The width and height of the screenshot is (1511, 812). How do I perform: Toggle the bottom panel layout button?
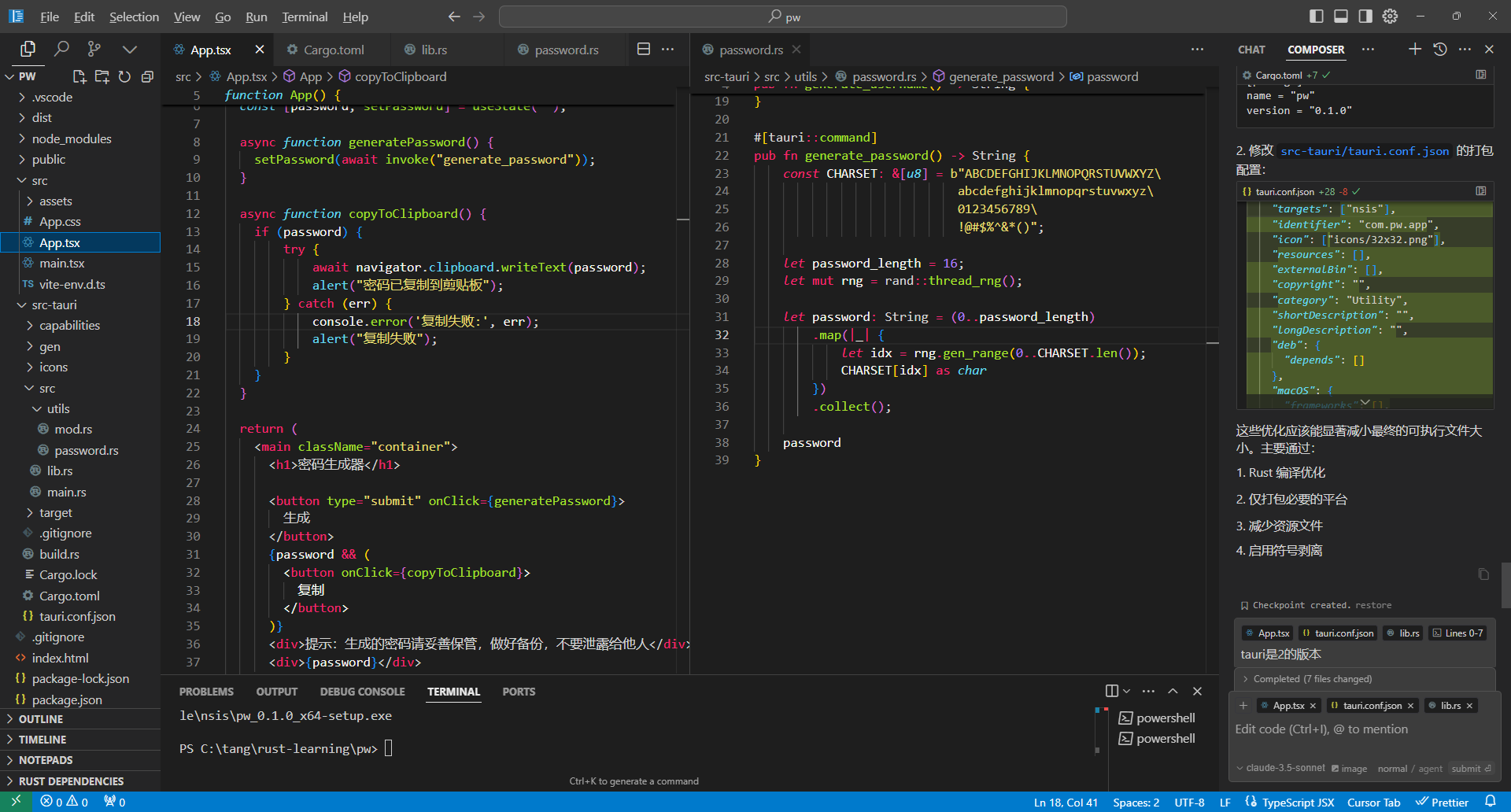tap(1341, 17)
